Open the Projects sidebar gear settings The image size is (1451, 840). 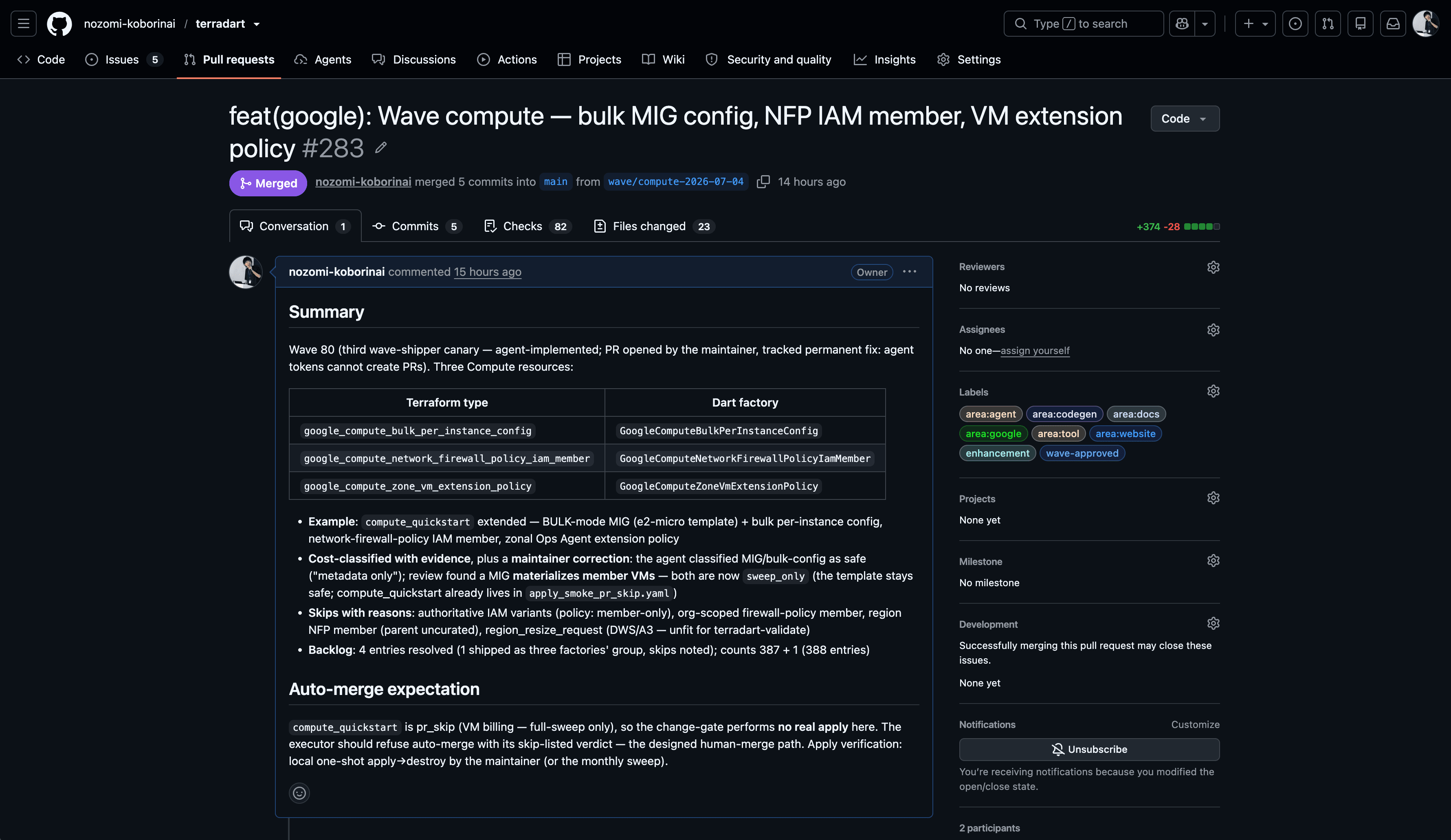1213,498
